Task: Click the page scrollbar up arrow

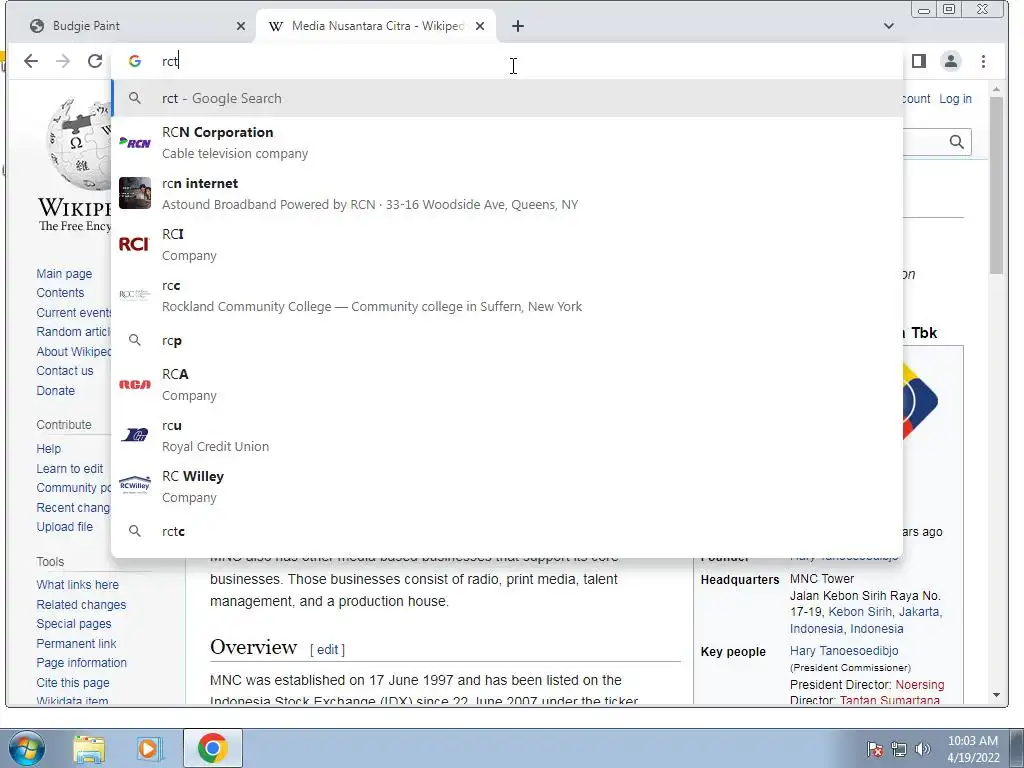Action: click(x=996, y=89)
